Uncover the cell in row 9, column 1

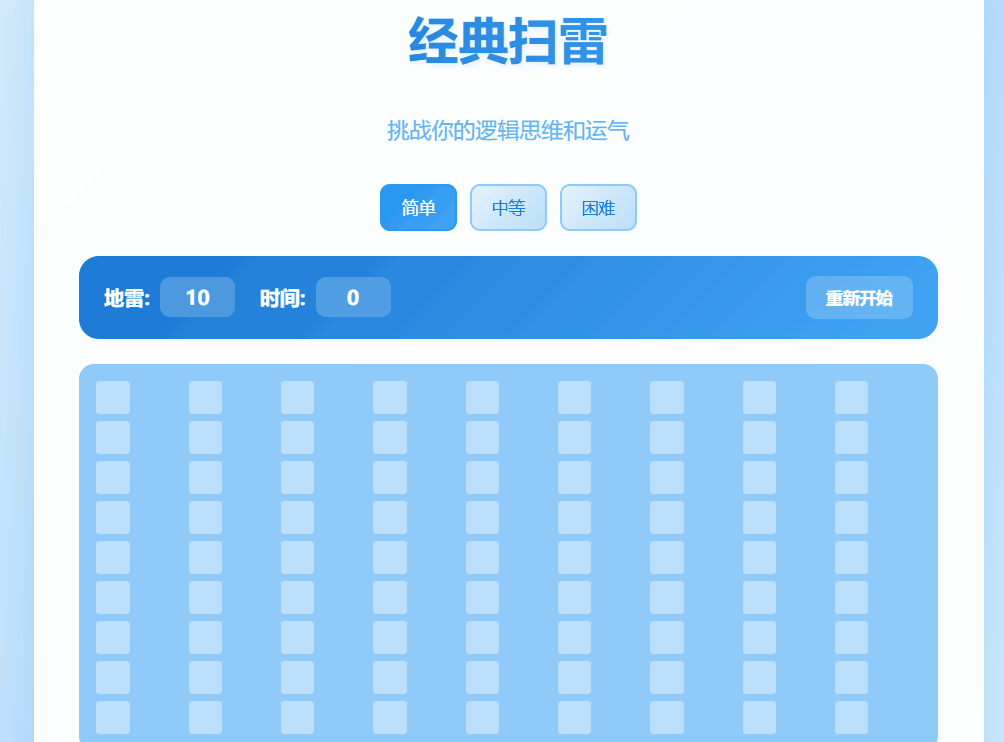113,717
